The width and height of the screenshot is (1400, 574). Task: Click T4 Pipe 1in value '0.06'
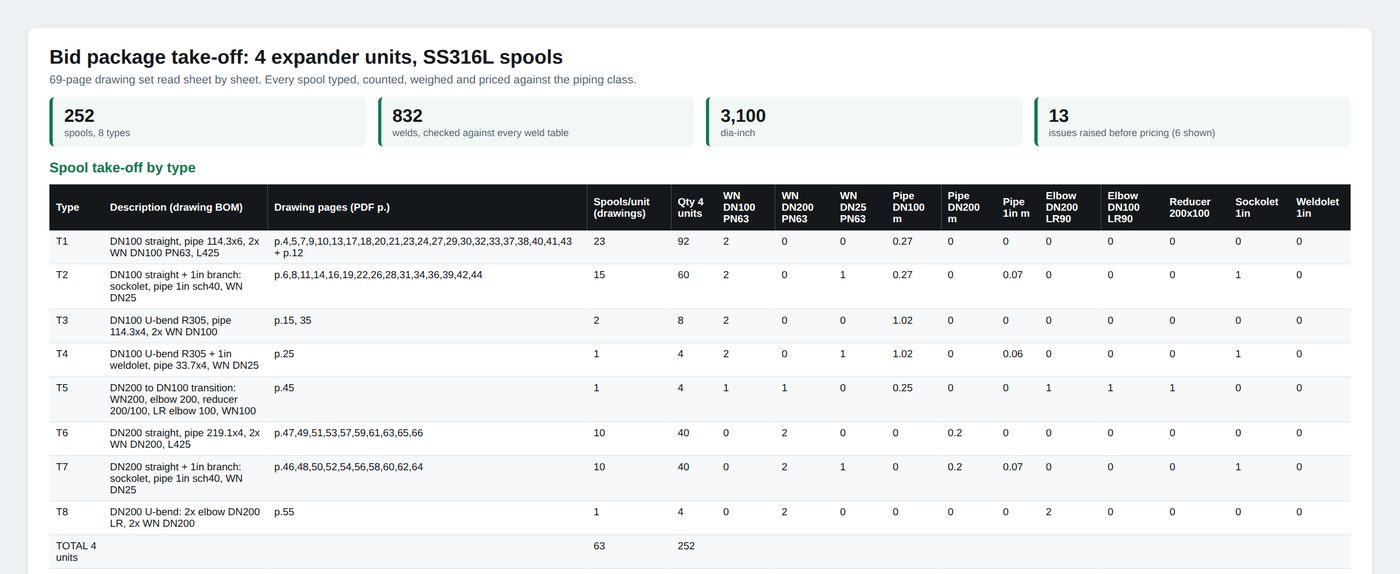coord(1013,353)
